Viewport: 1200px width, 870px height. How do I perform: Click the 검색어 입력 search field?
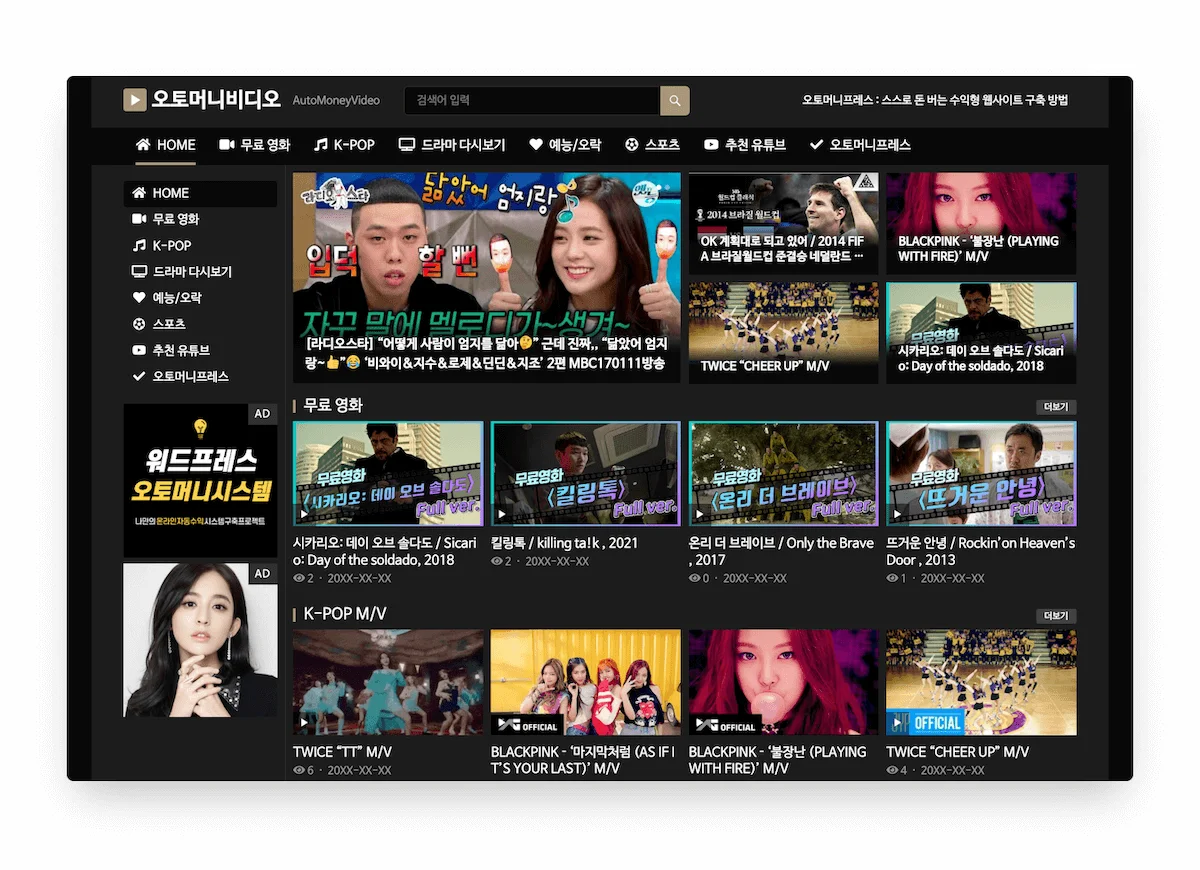tap(532, 101)
